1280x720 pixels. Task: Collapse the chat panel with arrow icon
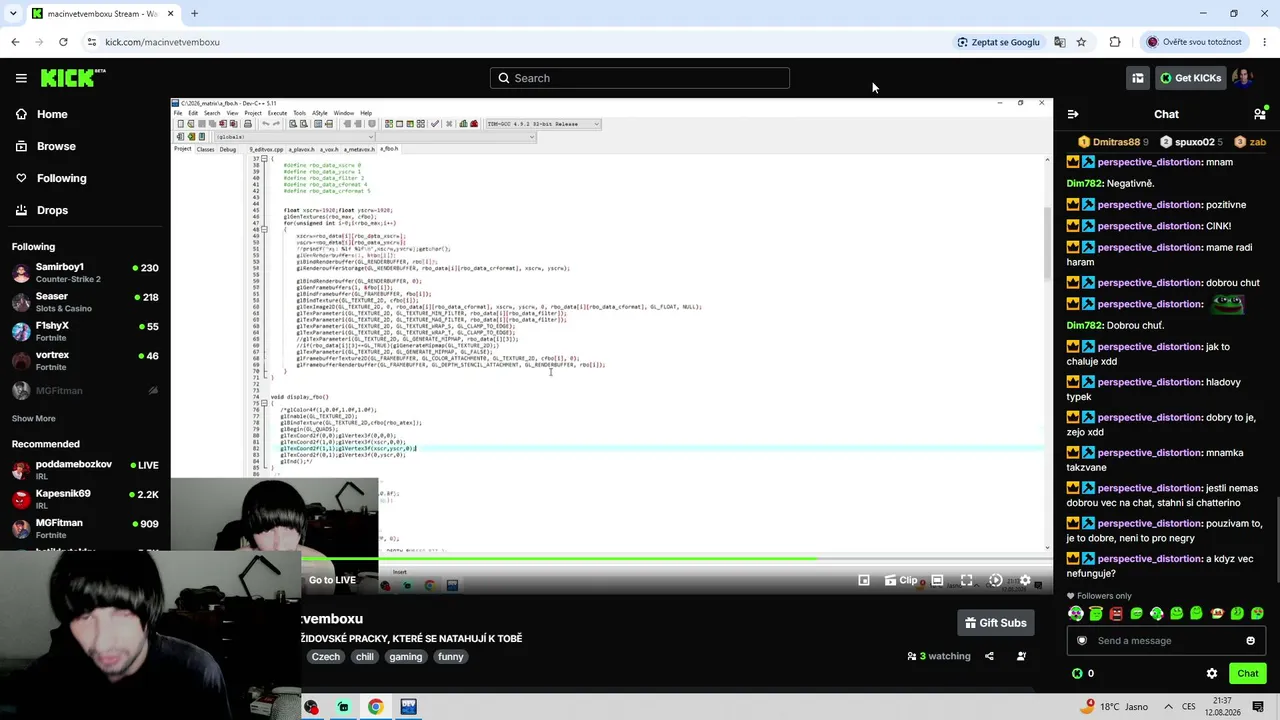click(1073, 114)
